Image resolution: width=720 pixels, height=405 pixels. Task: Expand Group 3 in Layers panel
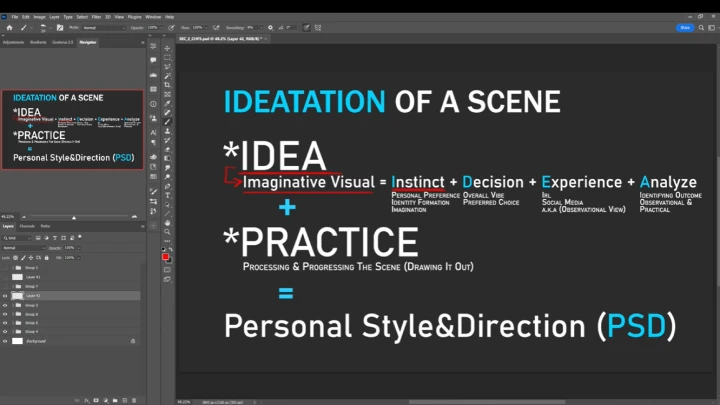click(13, 305)
